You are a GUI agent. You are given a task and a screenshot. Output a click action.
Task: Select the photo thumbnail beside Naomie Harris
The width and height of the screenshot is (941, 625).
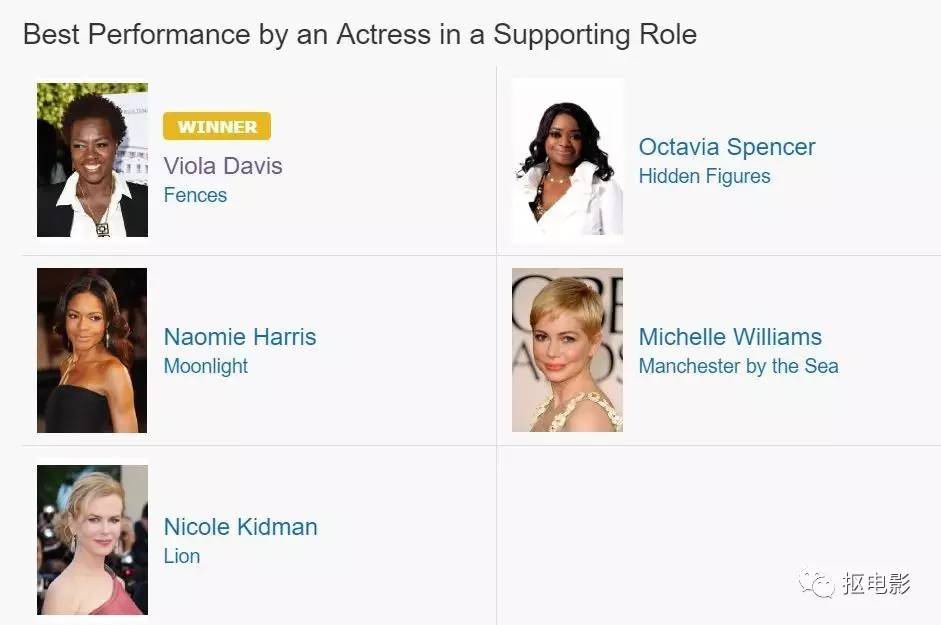[92, 350]
